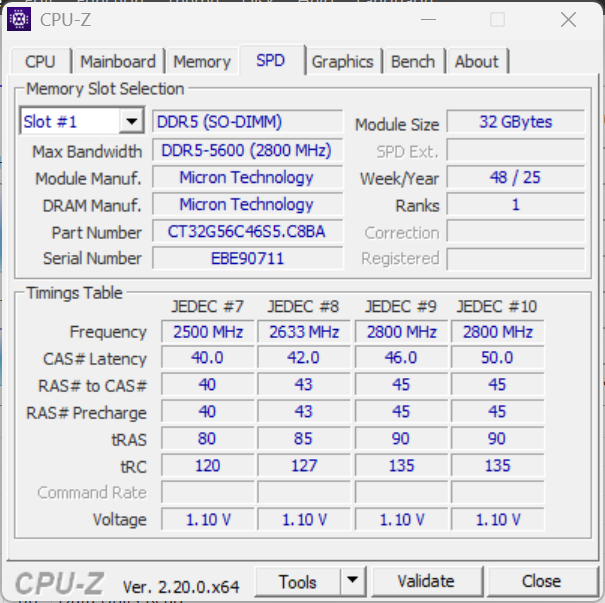Click RAS# Precharge JEDEC #7 value 40

(208, 411)
